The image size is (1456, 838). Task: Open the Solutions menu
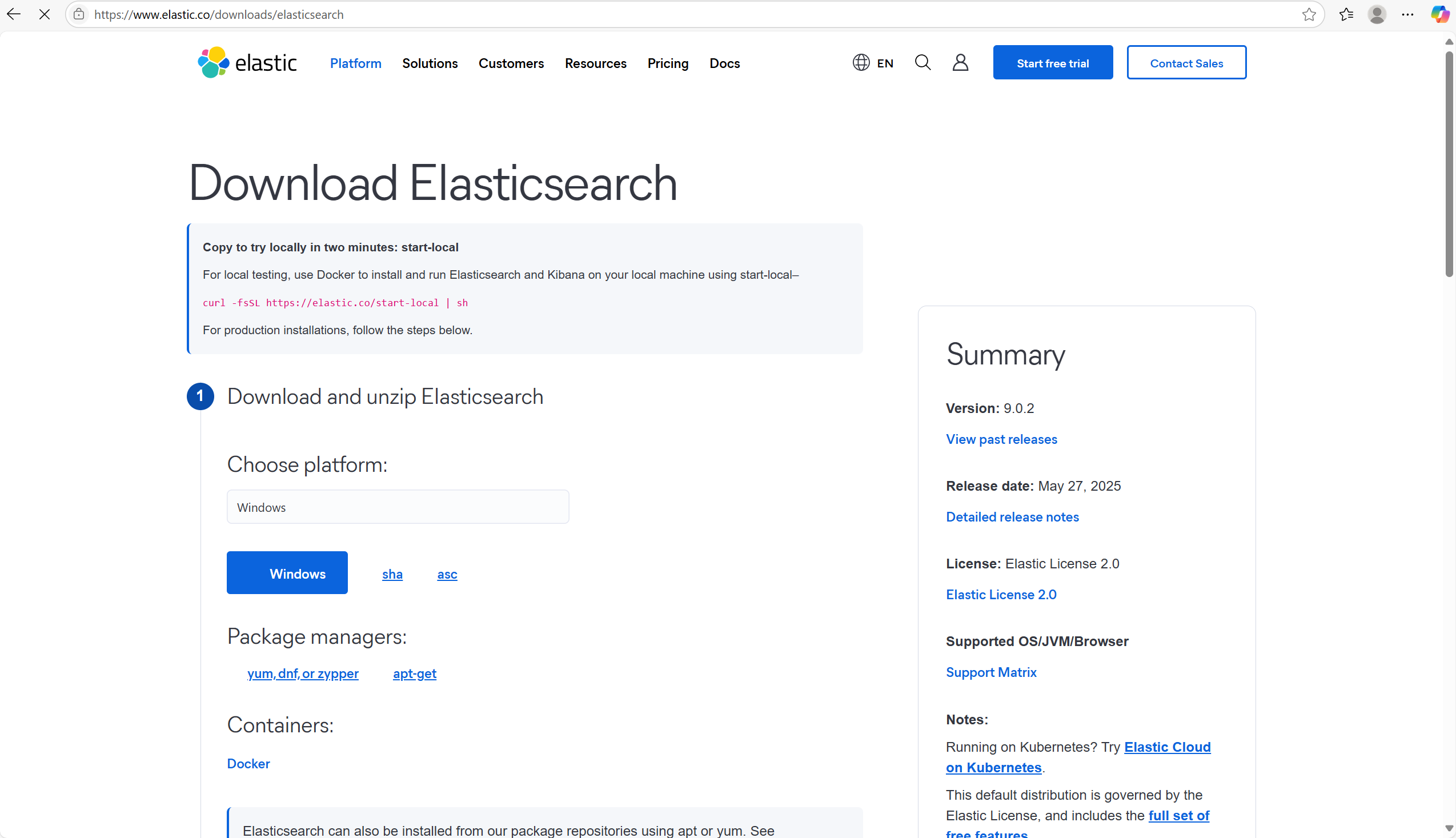[430, 63]
